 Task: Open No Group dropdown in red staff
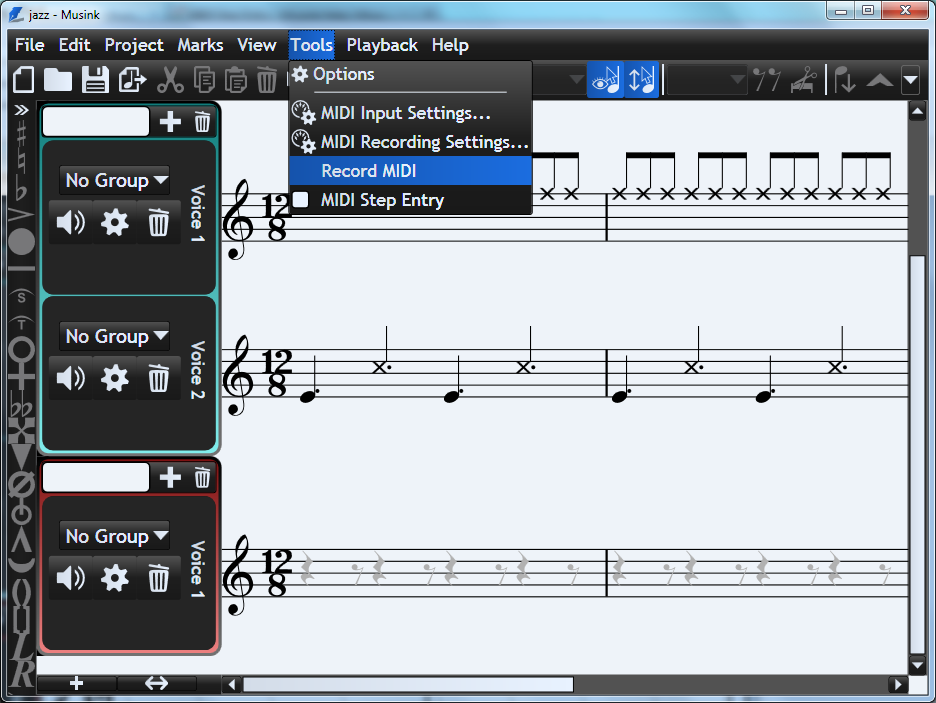[x=114, y=536]
